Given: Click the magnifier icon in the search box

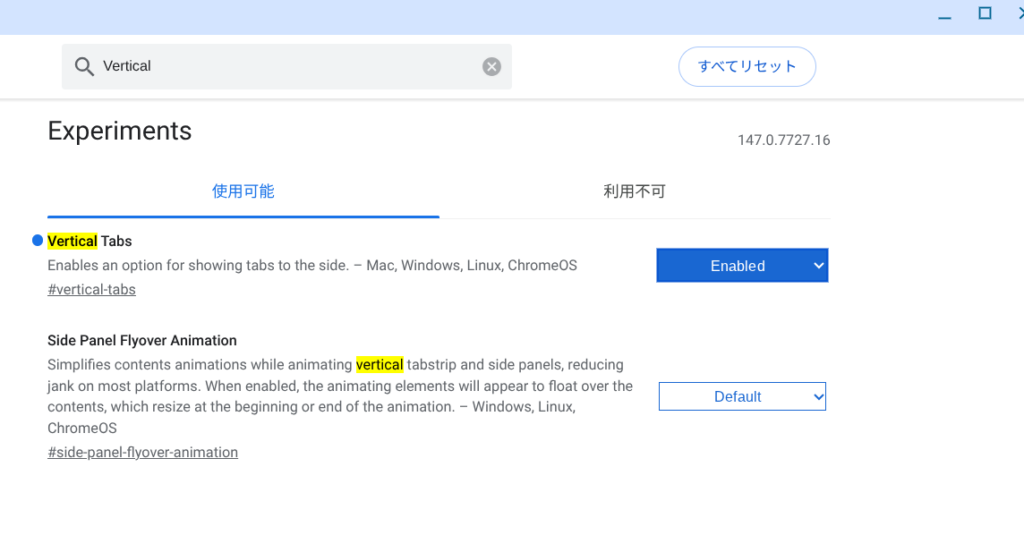Looking at the screenshot, I should (x=84, y=67).
